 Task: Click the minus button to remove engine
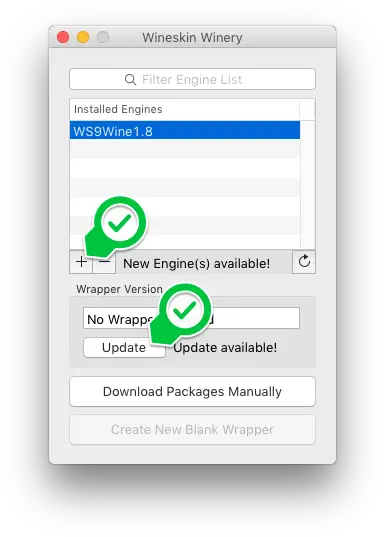(x=104, y=262)
